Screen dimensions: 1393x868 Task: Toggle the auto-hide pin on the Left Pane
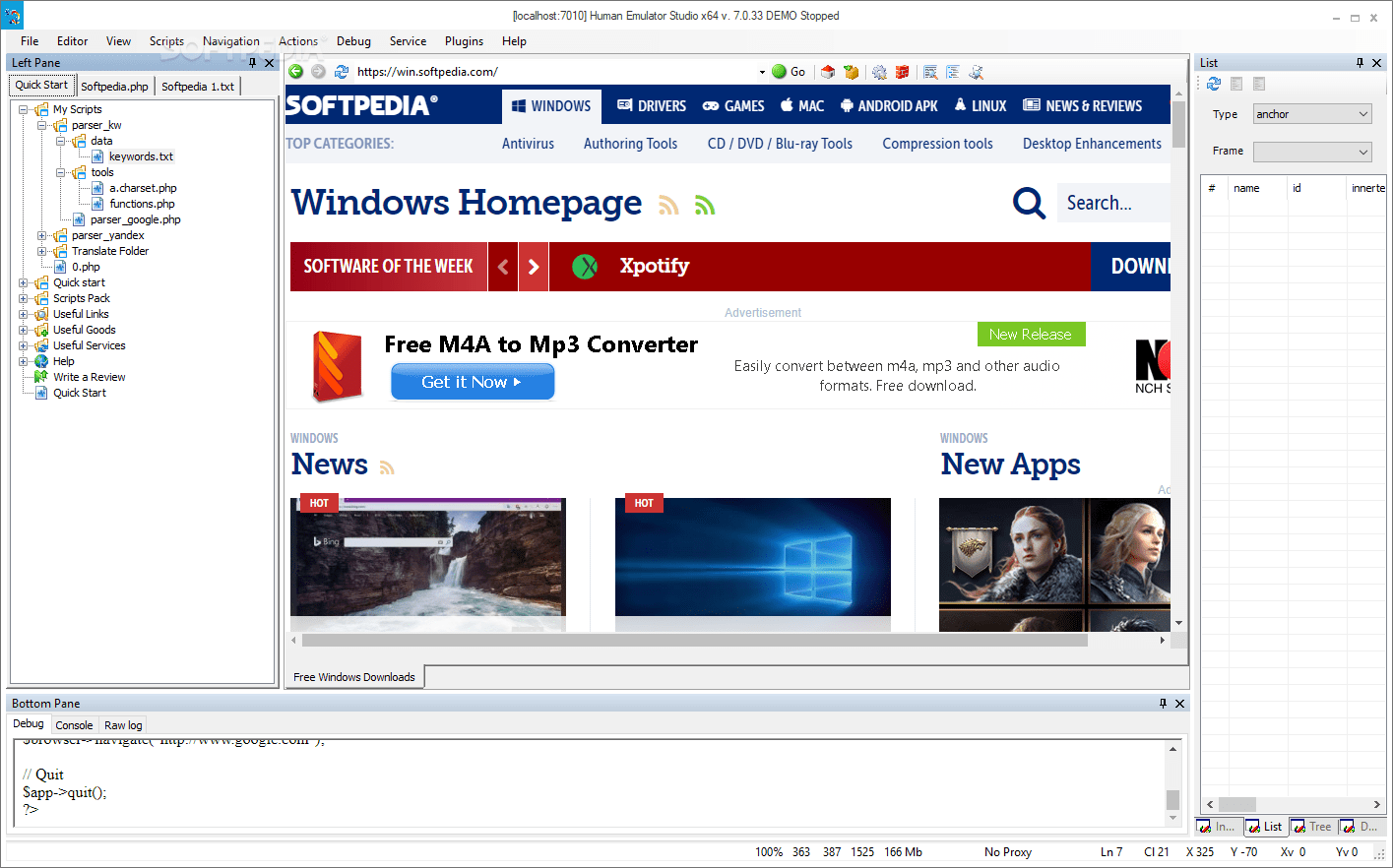pyautogui.click(x=253, y=62)
